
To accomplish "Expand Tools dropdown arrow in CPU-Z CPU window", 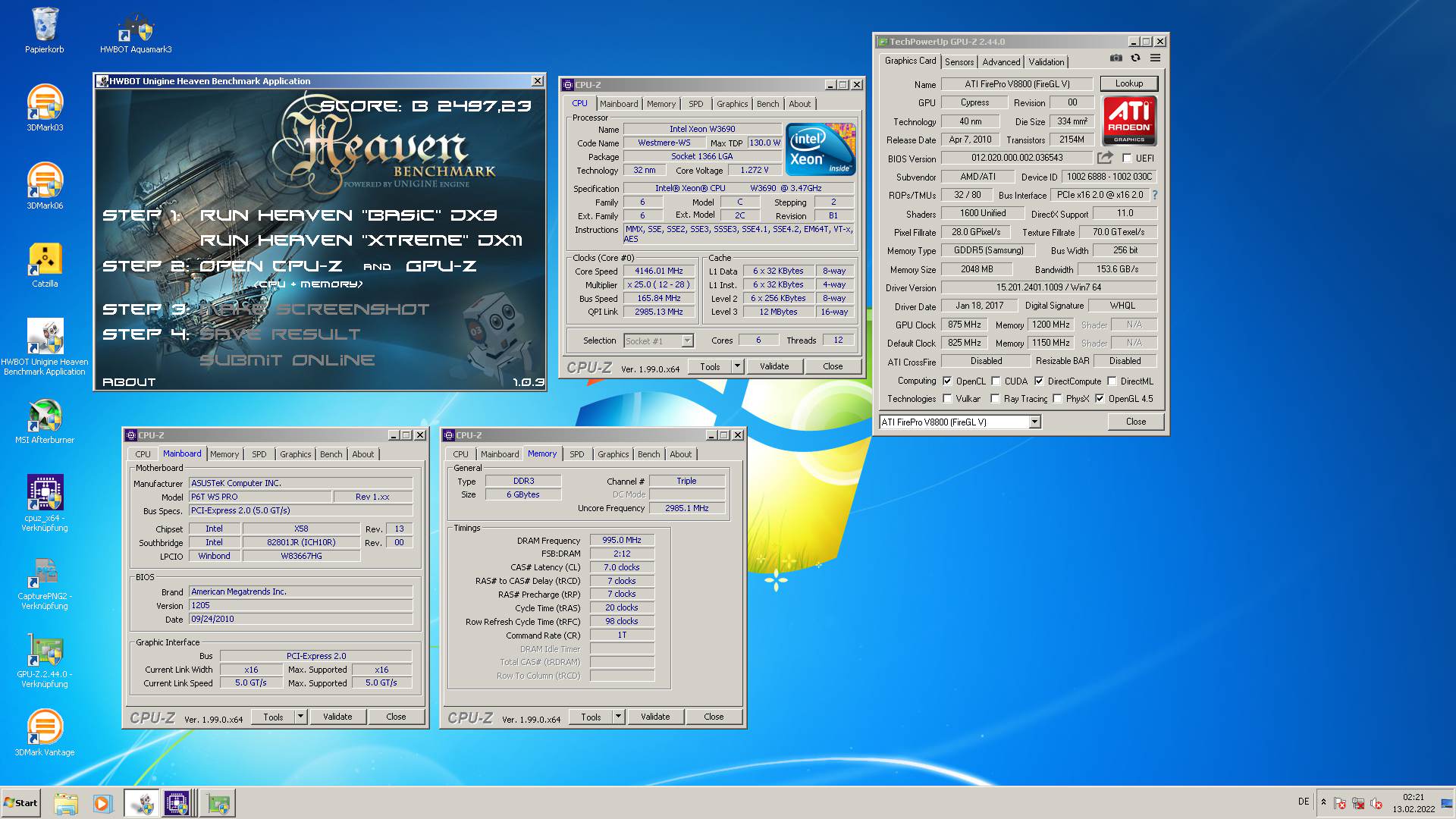I will pyautogui.click(x=736, y=366).
